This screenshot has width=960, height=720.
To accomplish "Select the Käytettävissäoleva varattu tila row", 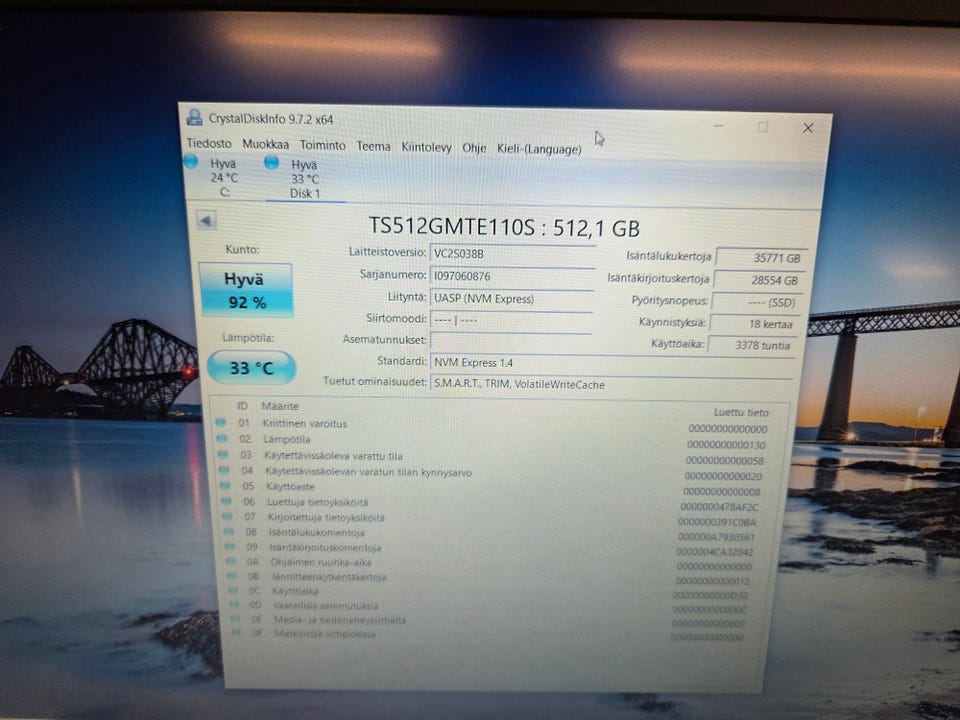I will tap(492, 457).
